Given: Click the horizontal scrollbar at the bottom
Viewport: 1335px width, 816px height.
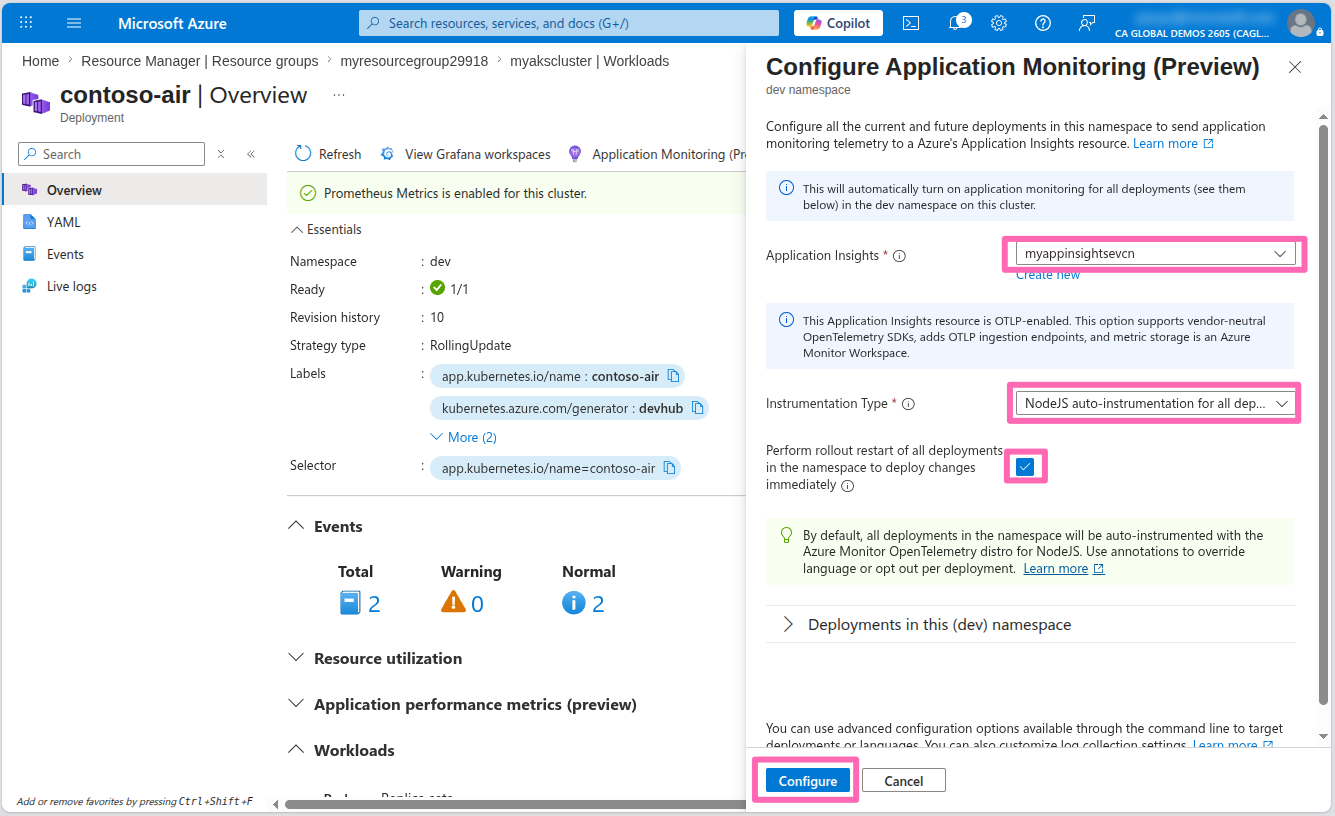Looking at the screenshot, I should click(x=515, y=804).
